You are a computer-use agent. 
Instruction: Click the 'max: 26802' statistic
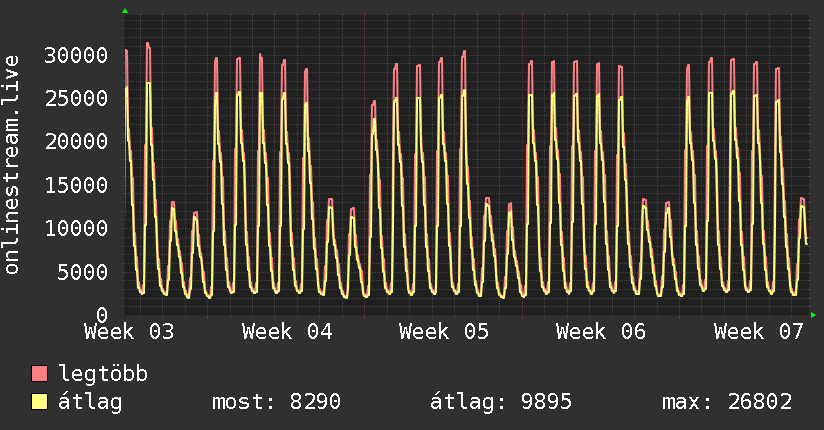[727, 402]
